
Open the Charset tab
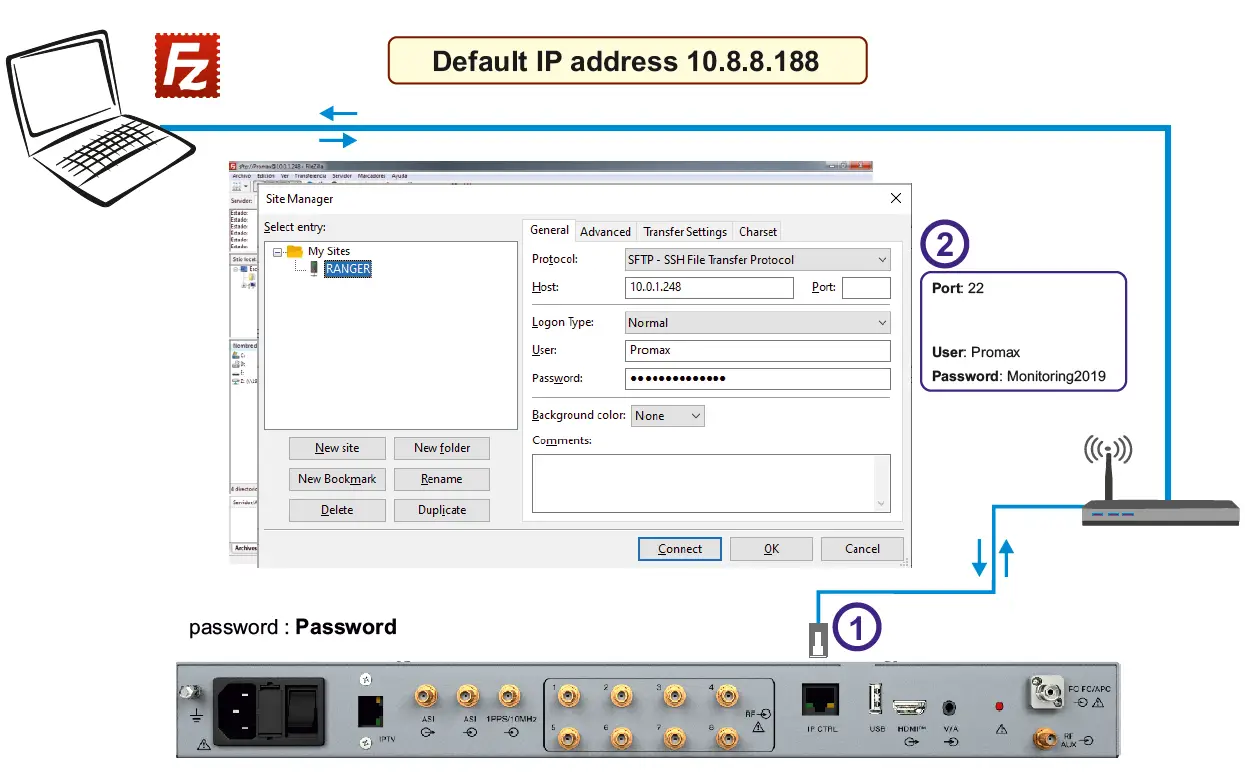pyautogui.click(x=757, y=231)
